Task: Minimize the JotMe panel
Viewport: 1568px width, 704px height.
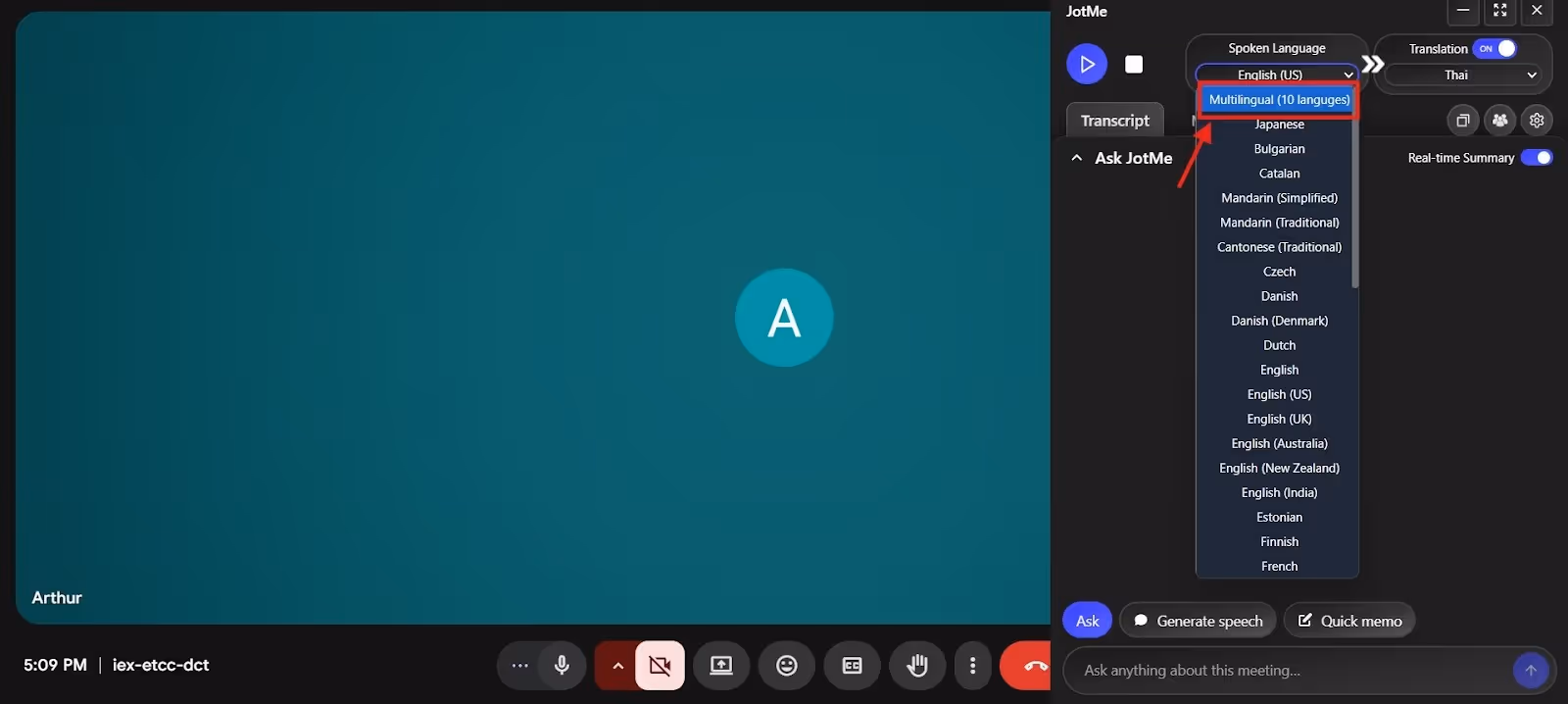Action: 1462,11
